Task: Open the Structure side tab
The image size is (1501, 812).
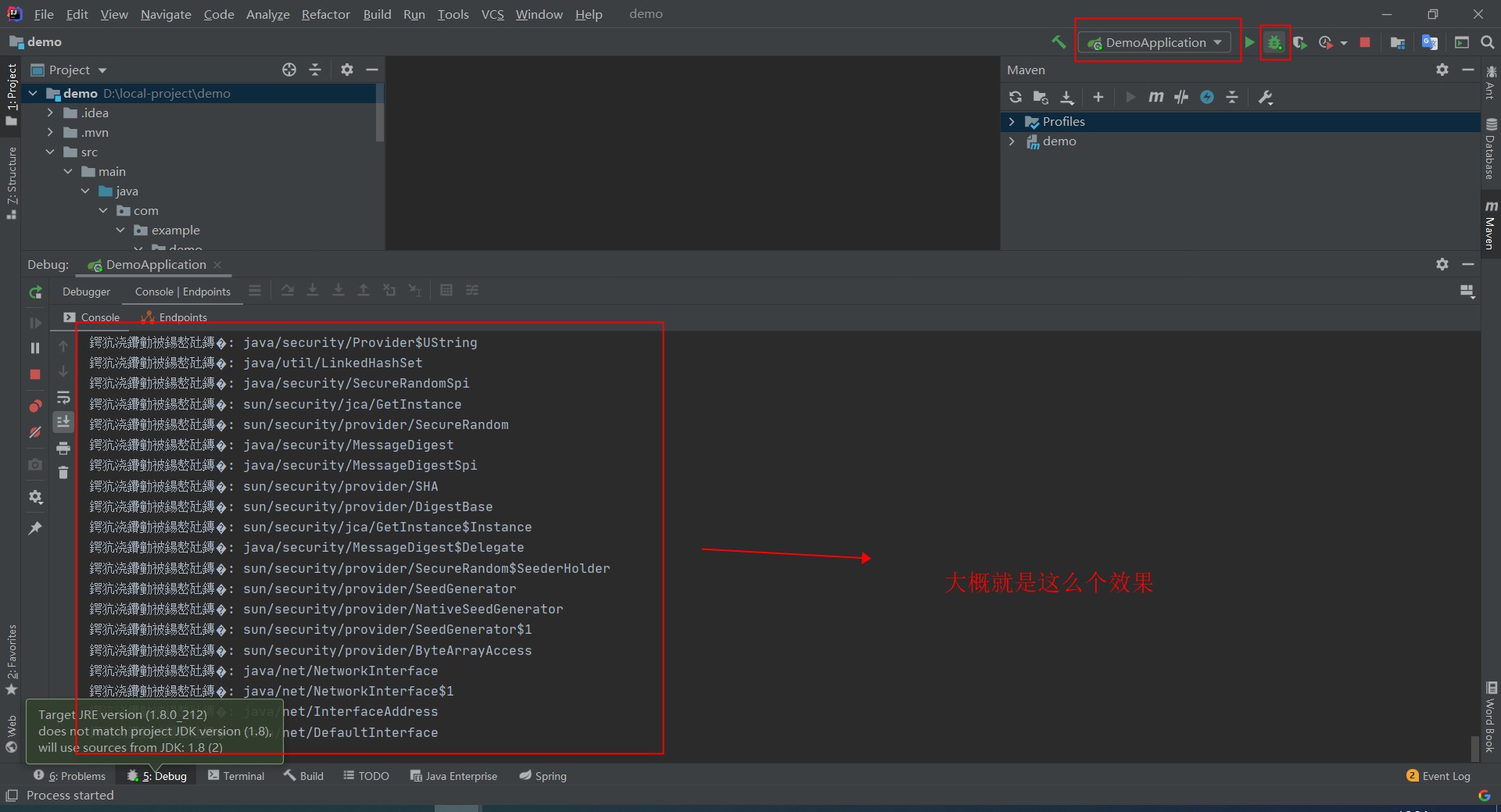Action: click(x=11, y=183)
